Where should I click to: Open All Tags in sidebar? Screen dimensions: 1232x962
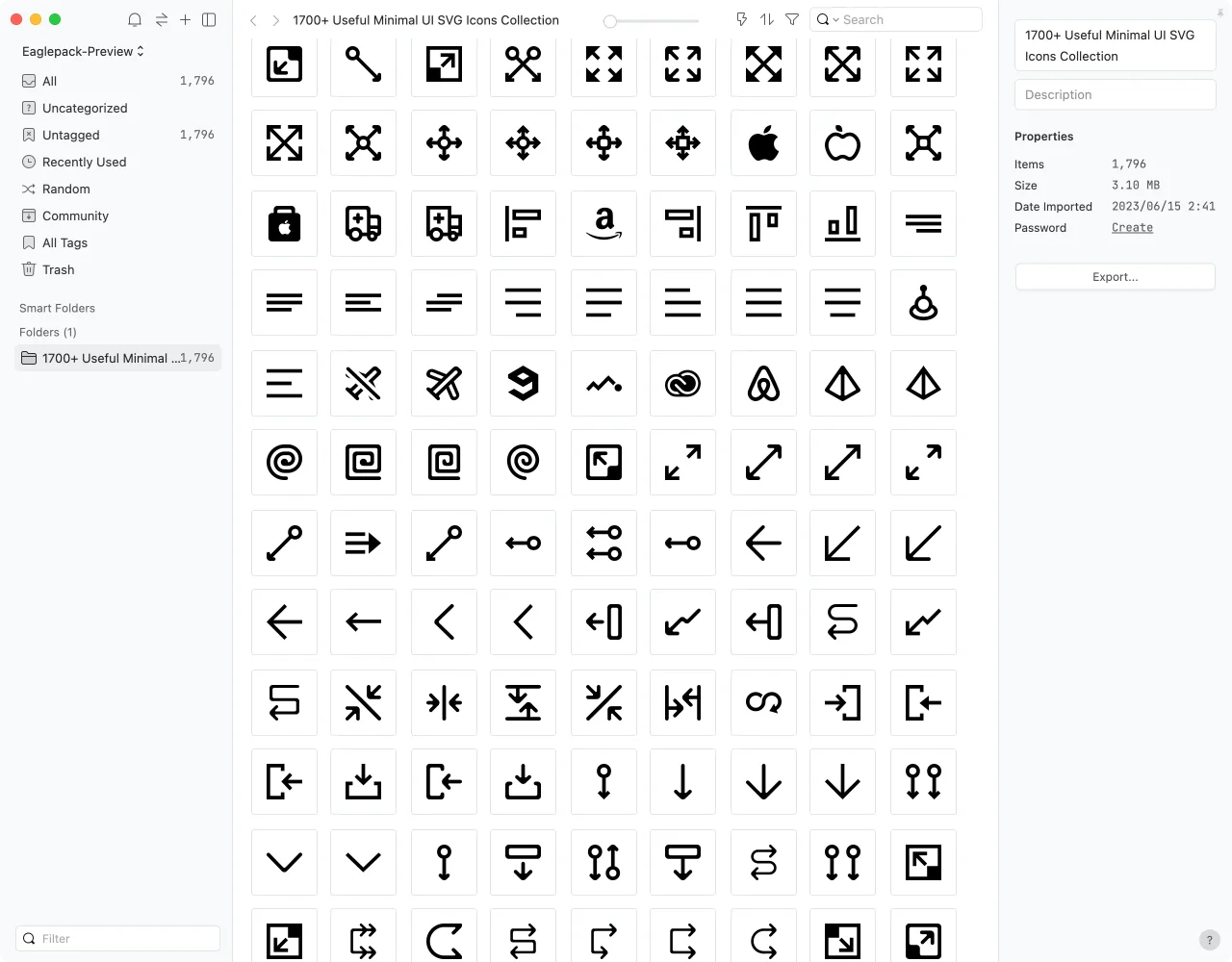click(64, 243)
